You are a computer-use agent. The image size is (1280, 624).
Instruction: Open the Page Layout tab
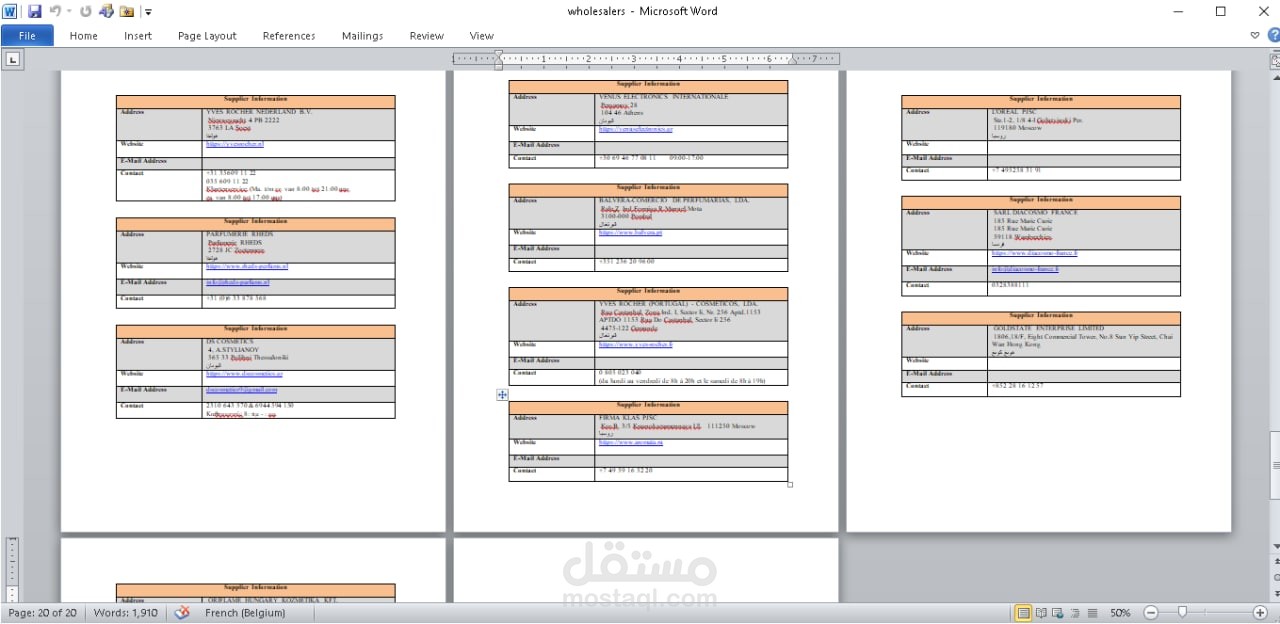(x=207, y=36)
